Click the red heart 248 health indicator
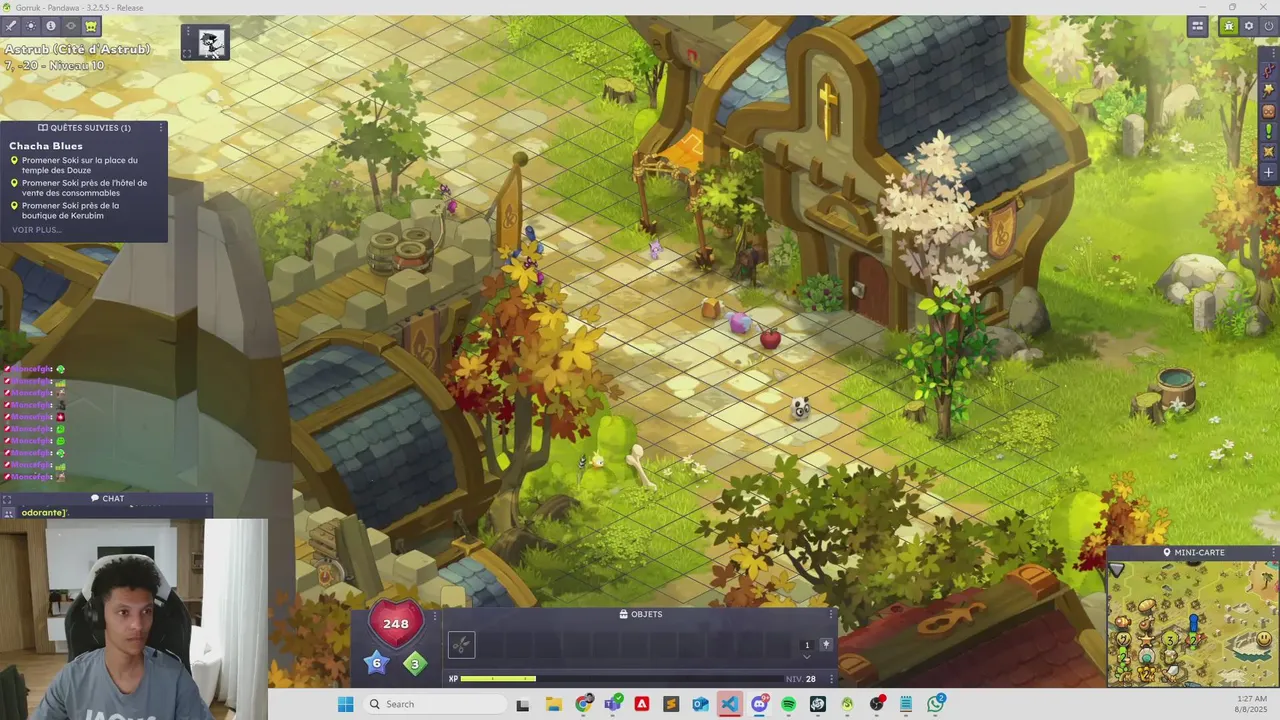The width and height of the screenshot is (1280, 720). tap(396, 623)
